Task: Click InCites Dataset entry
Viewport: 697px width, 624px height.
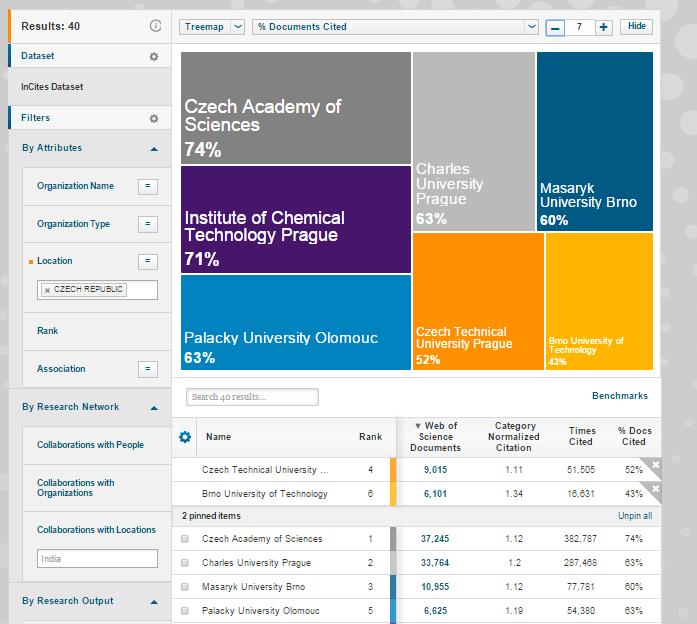Action: 52,87
